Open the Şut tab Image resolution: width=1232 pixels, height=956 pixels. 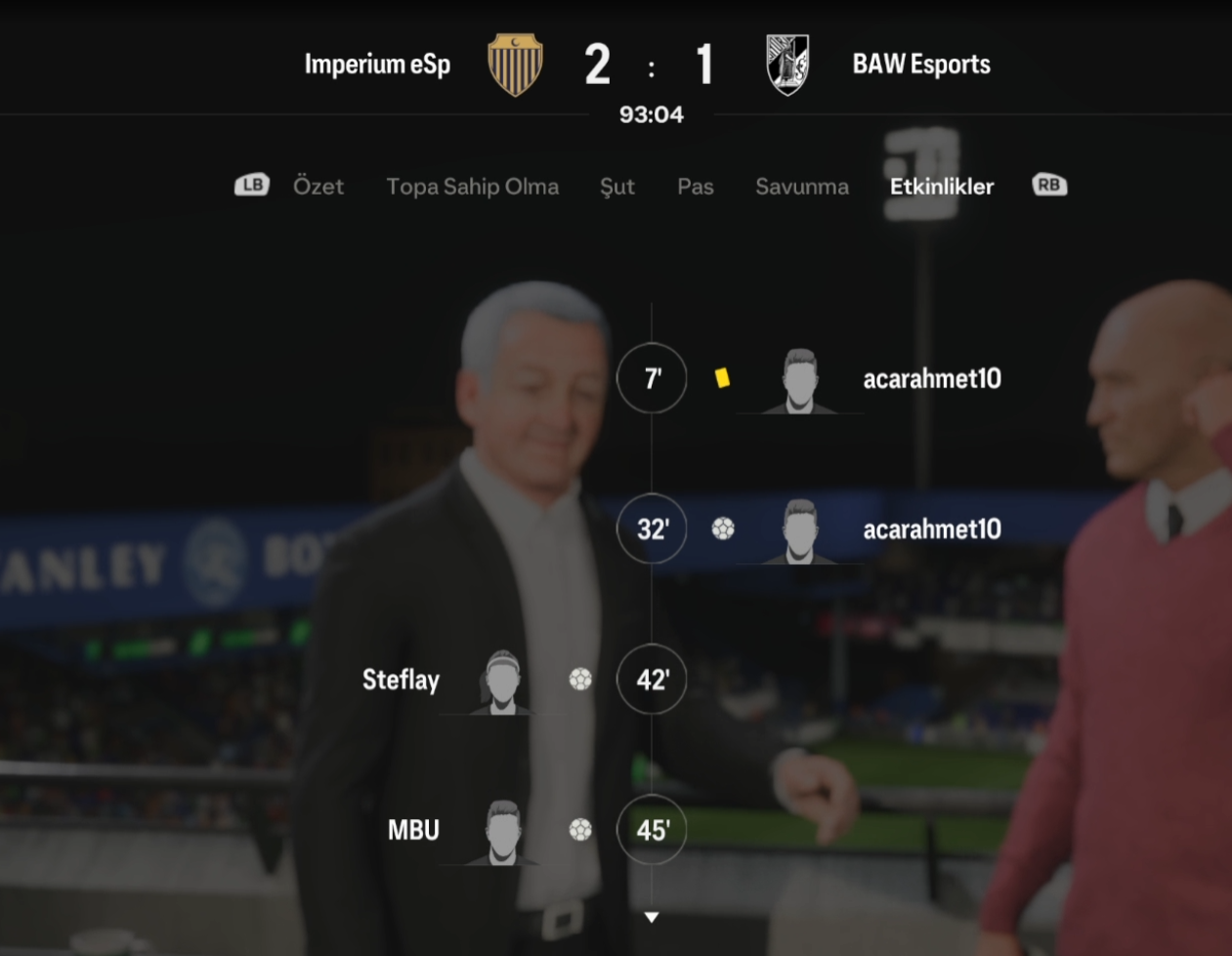(617, 187)
